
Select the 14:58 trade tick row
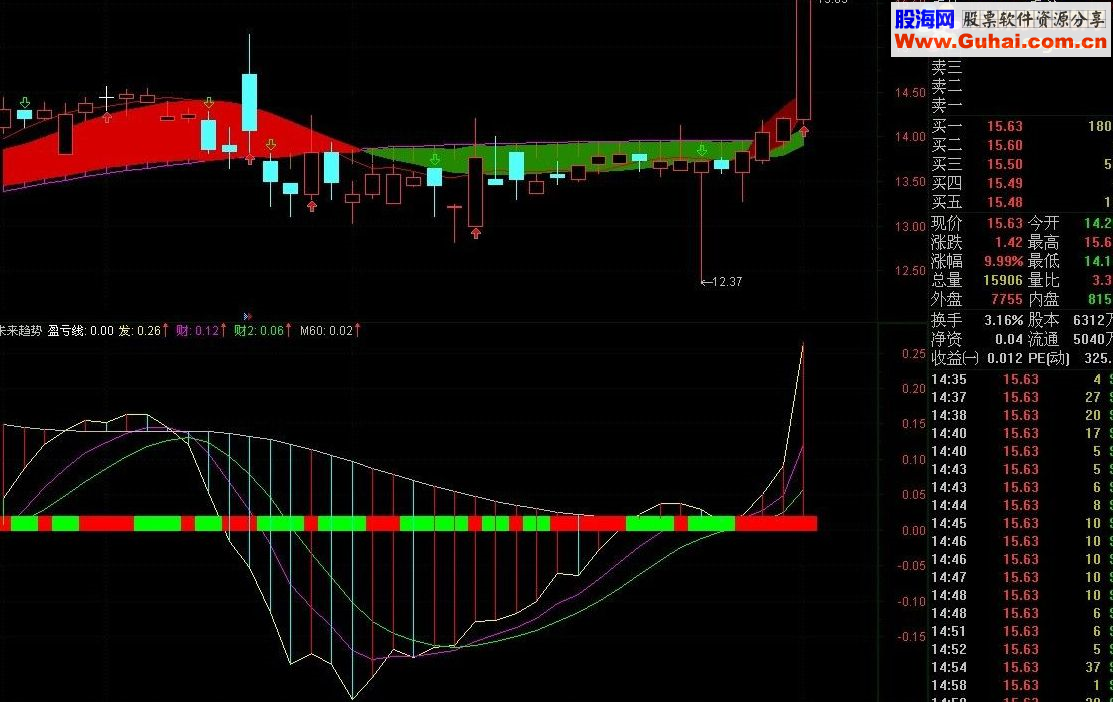point(1021,685)
